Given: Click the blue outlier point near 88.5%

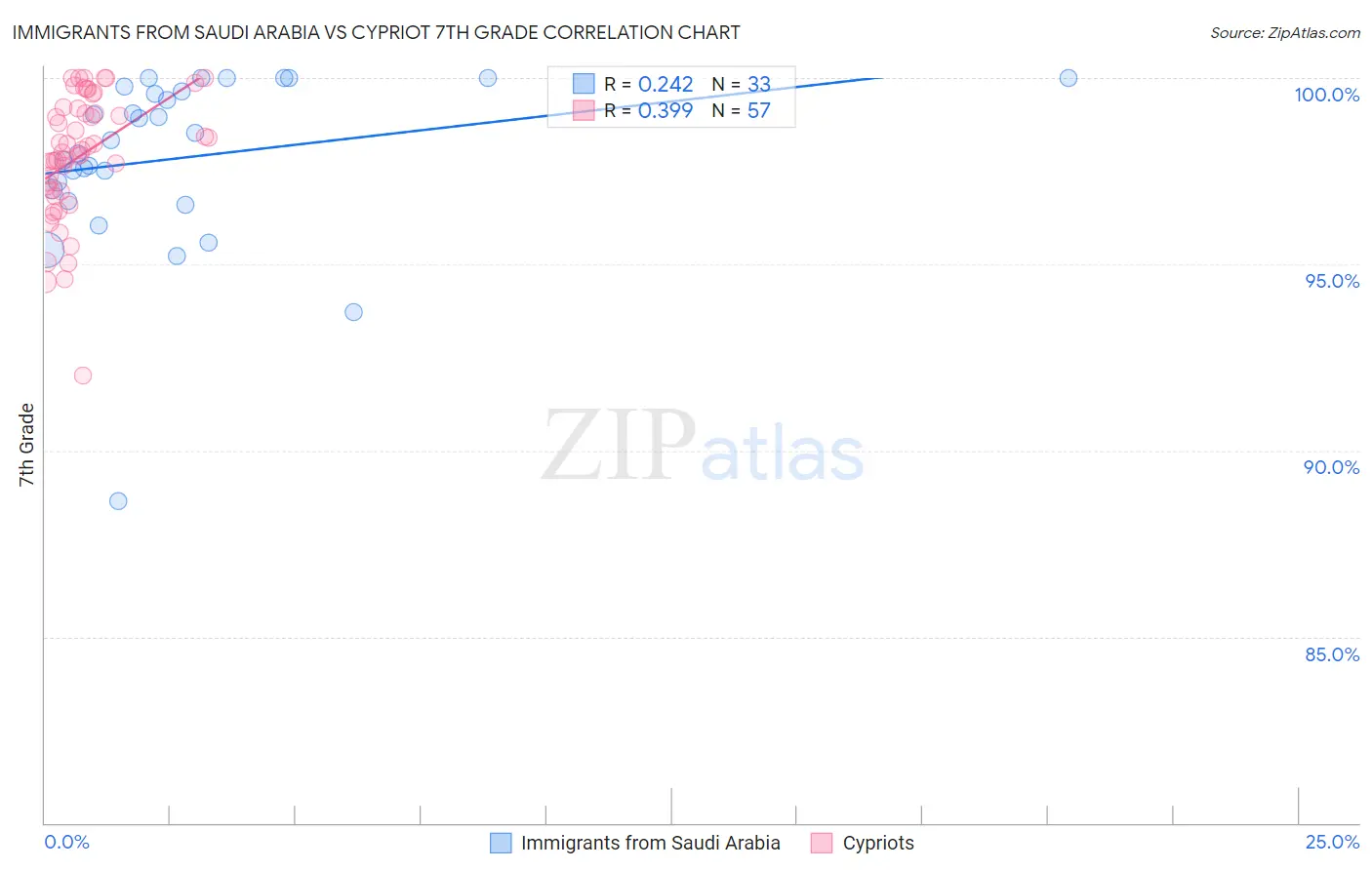Looking at the screenshot, I should tap(118, 501).
